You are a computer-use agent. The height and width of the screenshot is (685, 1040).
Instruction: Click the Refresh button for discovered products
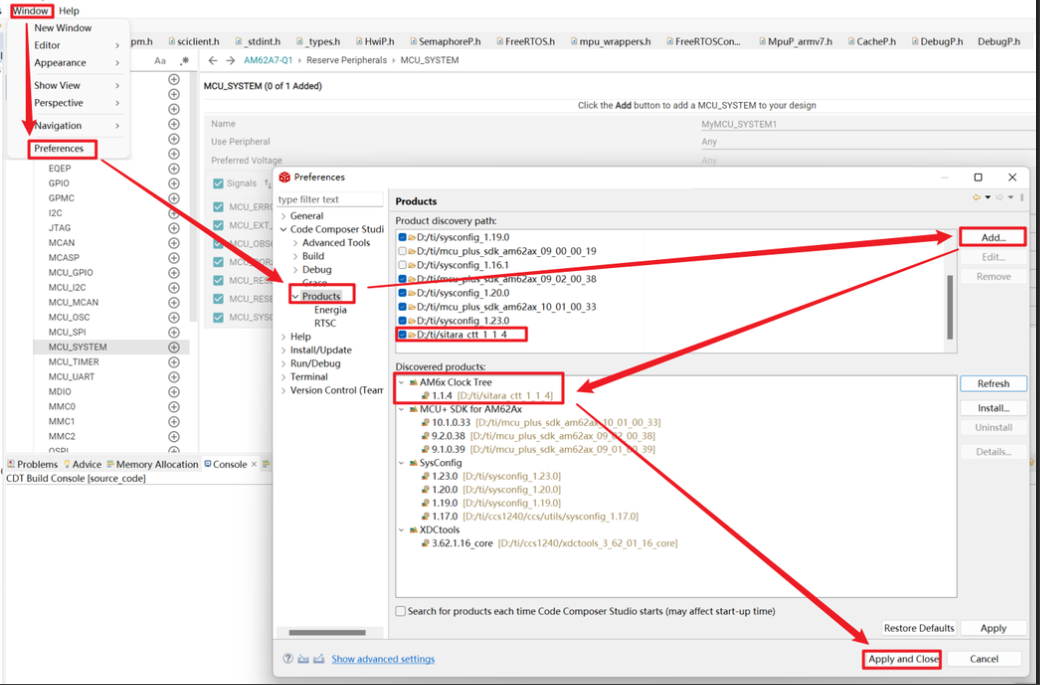point(993,384)
